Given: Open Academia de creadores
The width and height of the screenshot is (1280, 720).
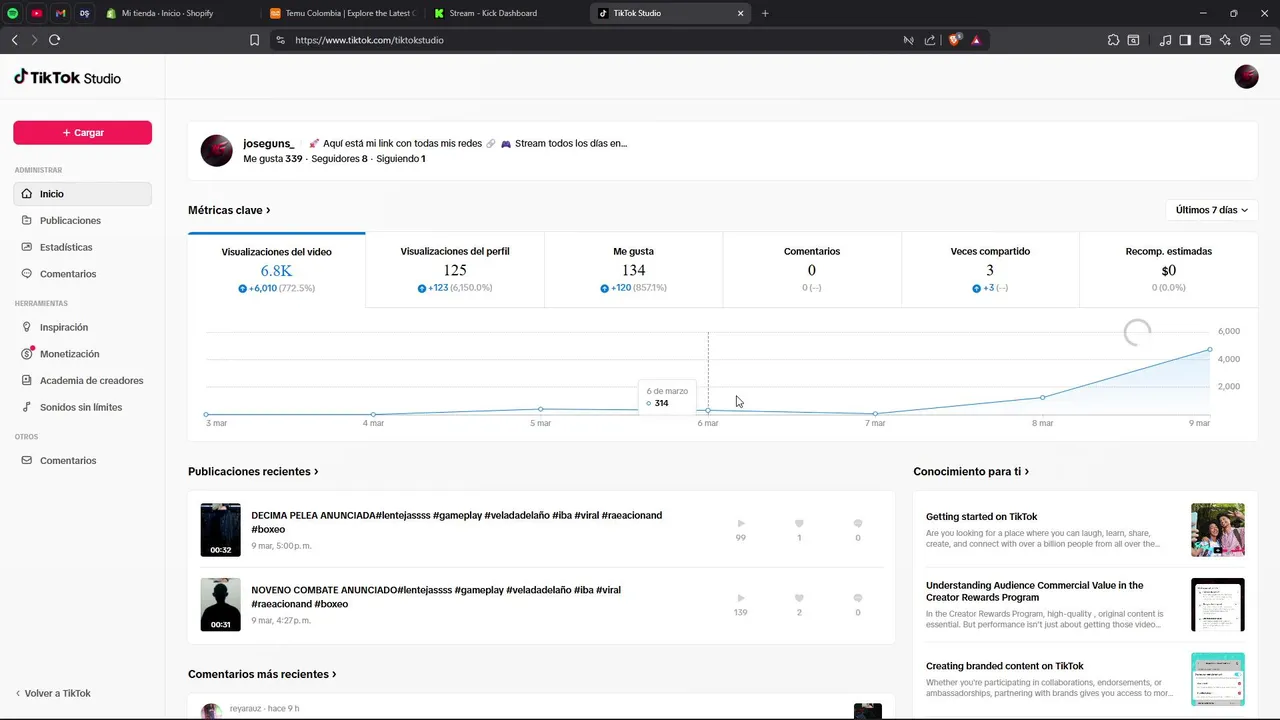Looking at the screenshot, I should [82, 380].
